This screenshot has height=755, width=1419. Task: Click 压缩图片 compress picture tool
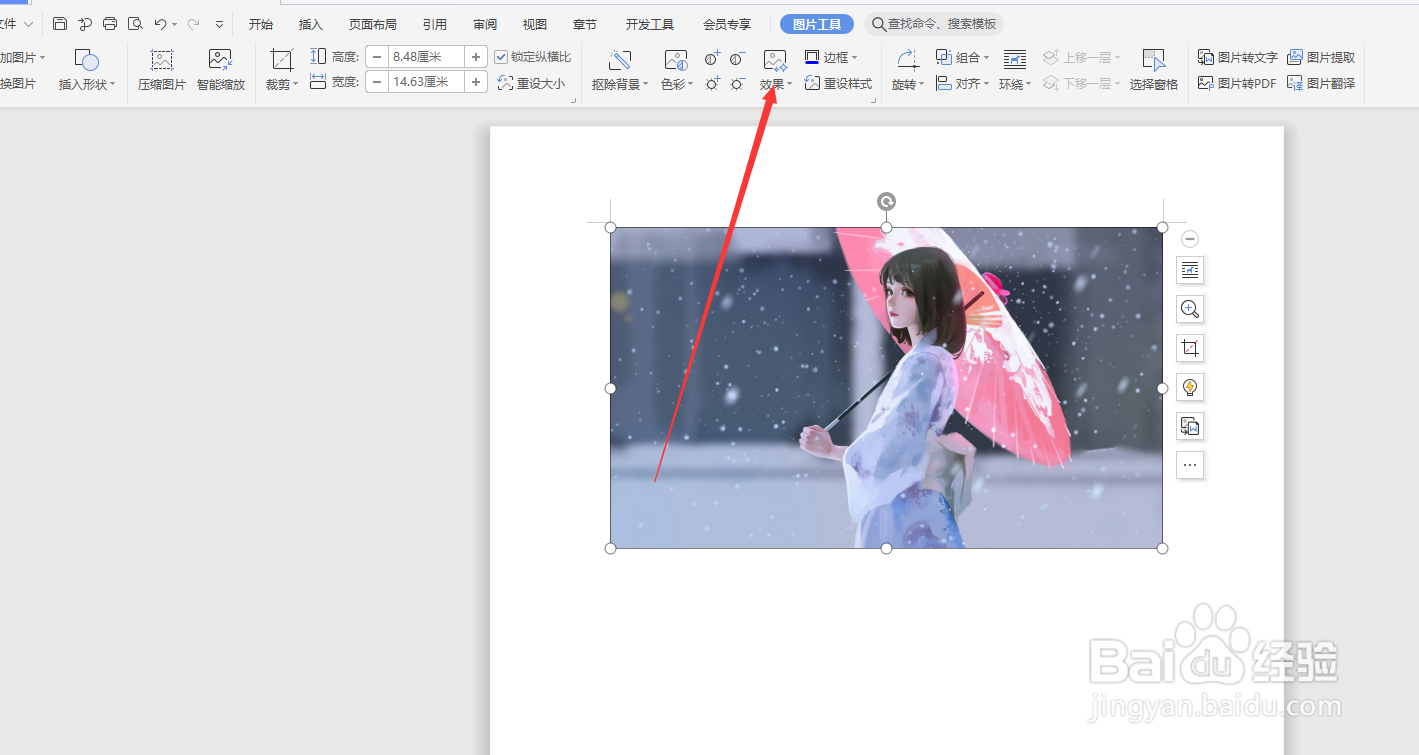(162, 70)
